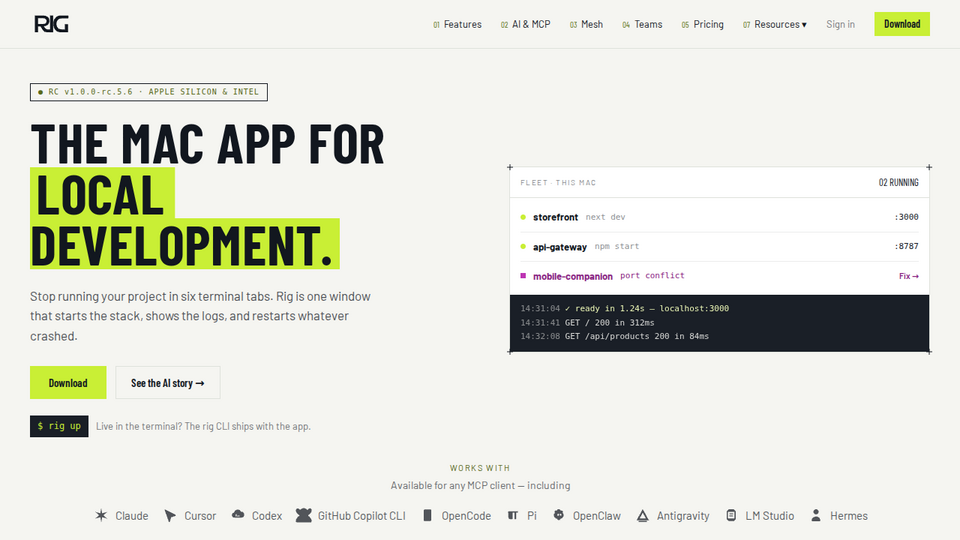Click the RIG logo
Screen dimensions: 960x540
pyautogui.click(x=51, y=24)
